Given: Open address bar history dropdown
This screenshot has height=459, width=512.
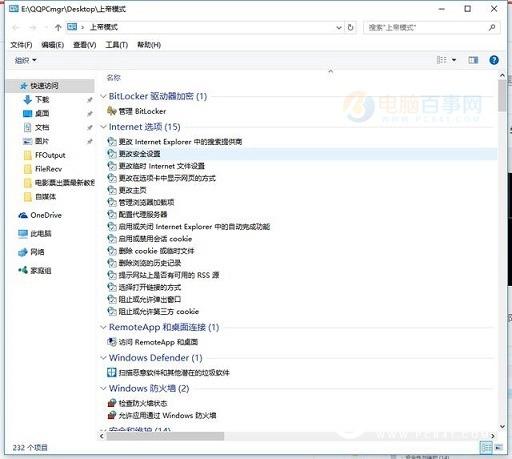Looking at the screenshot, I should [x=339, y=27].
